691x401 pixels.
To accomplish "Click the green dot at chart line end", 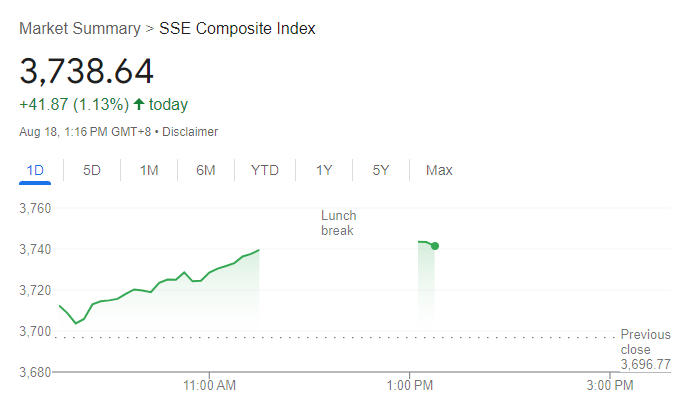I will pyautogui.click(x=434, y=246).
